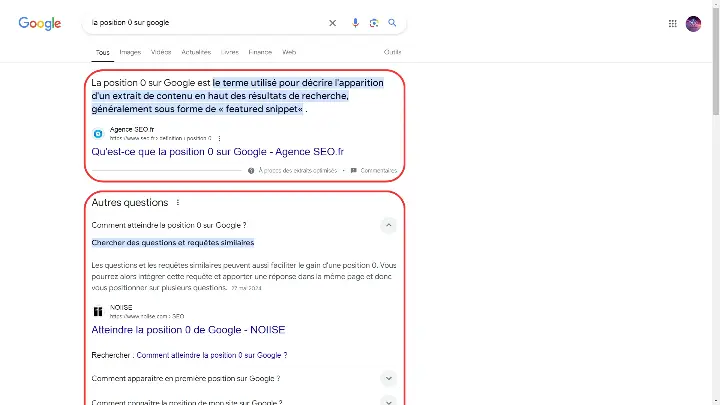Image resolution: width=720 pixels, height=405 pixels.
Task: Open the three-dot menu beside Agence SEO.fr URL
Action: [219, 138]
